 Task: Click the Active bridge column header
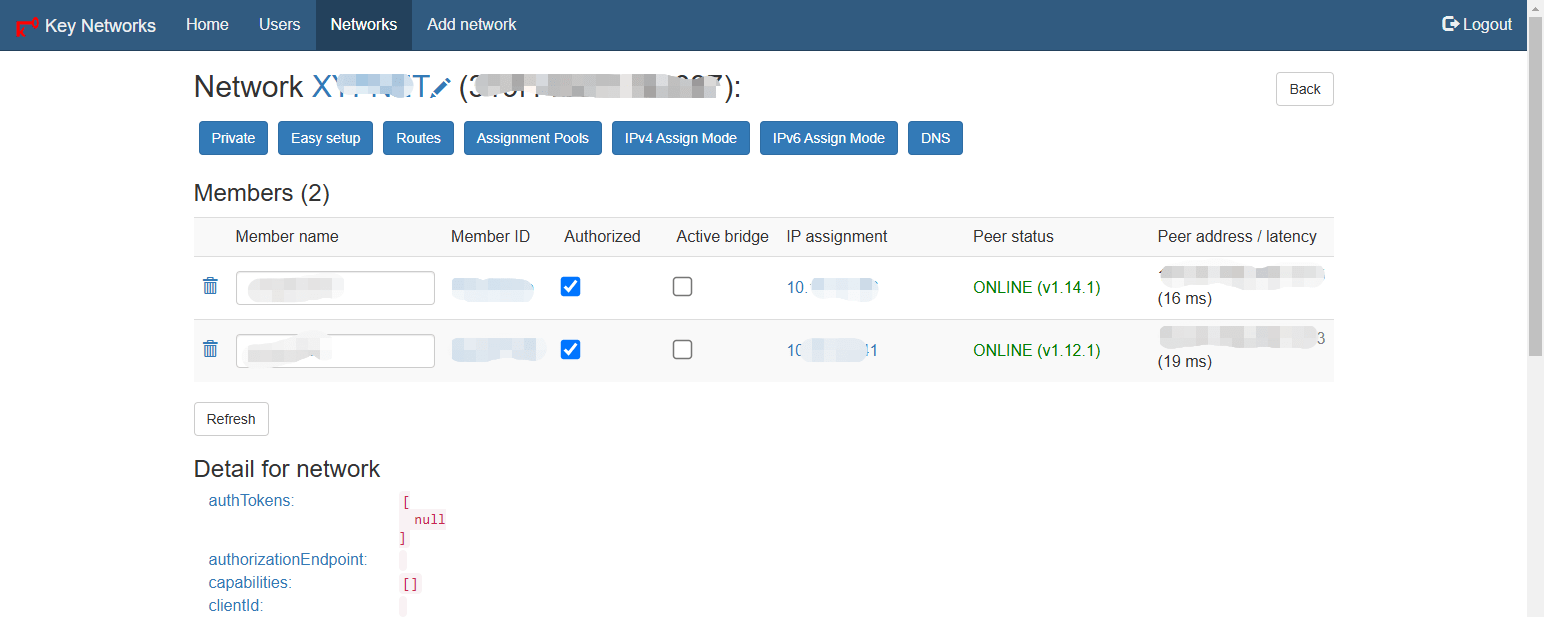[x=722, y=237]
